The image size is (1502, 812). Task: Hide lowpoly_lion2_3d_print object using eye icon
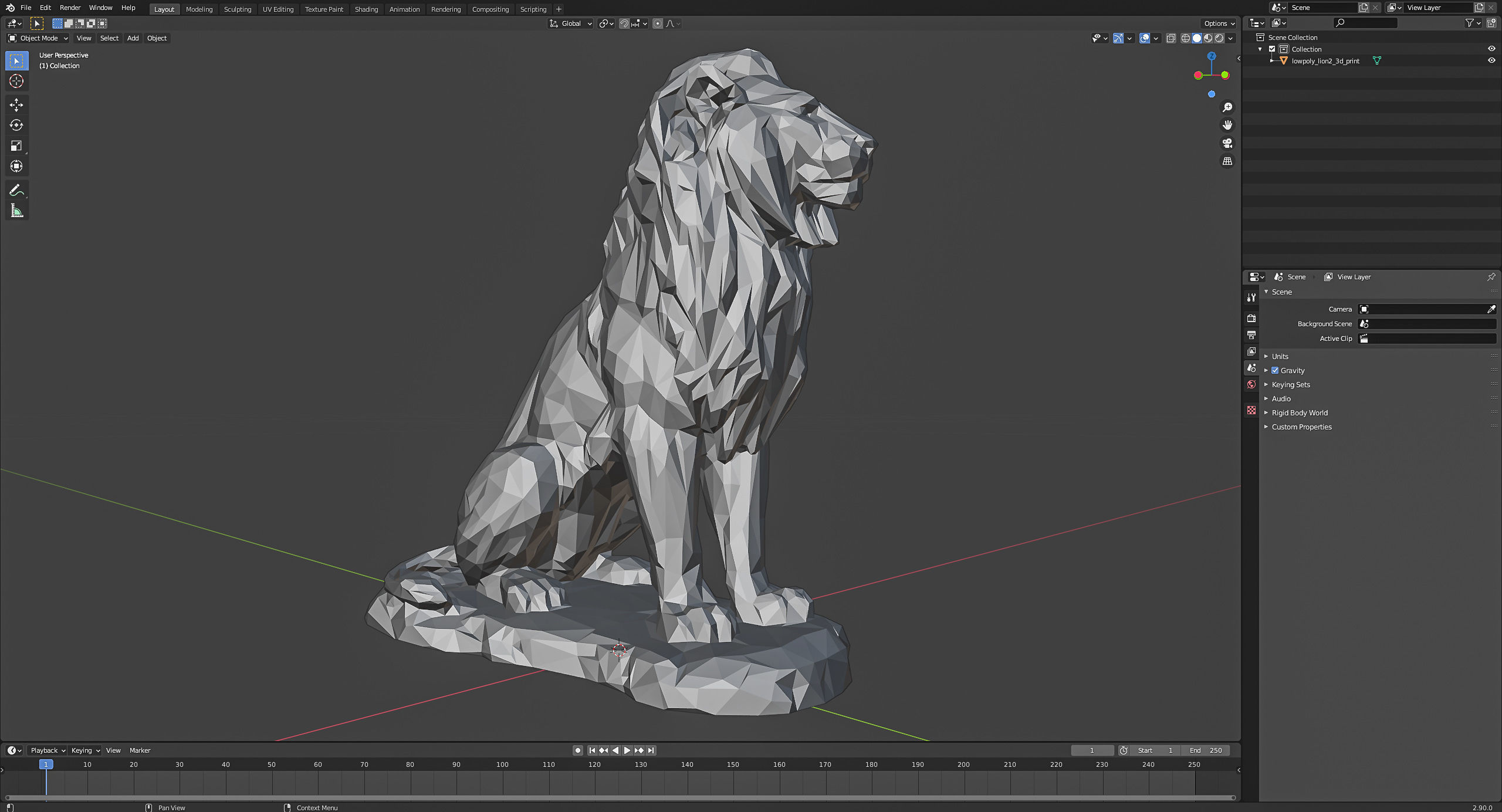click(x=1491, y=60)
